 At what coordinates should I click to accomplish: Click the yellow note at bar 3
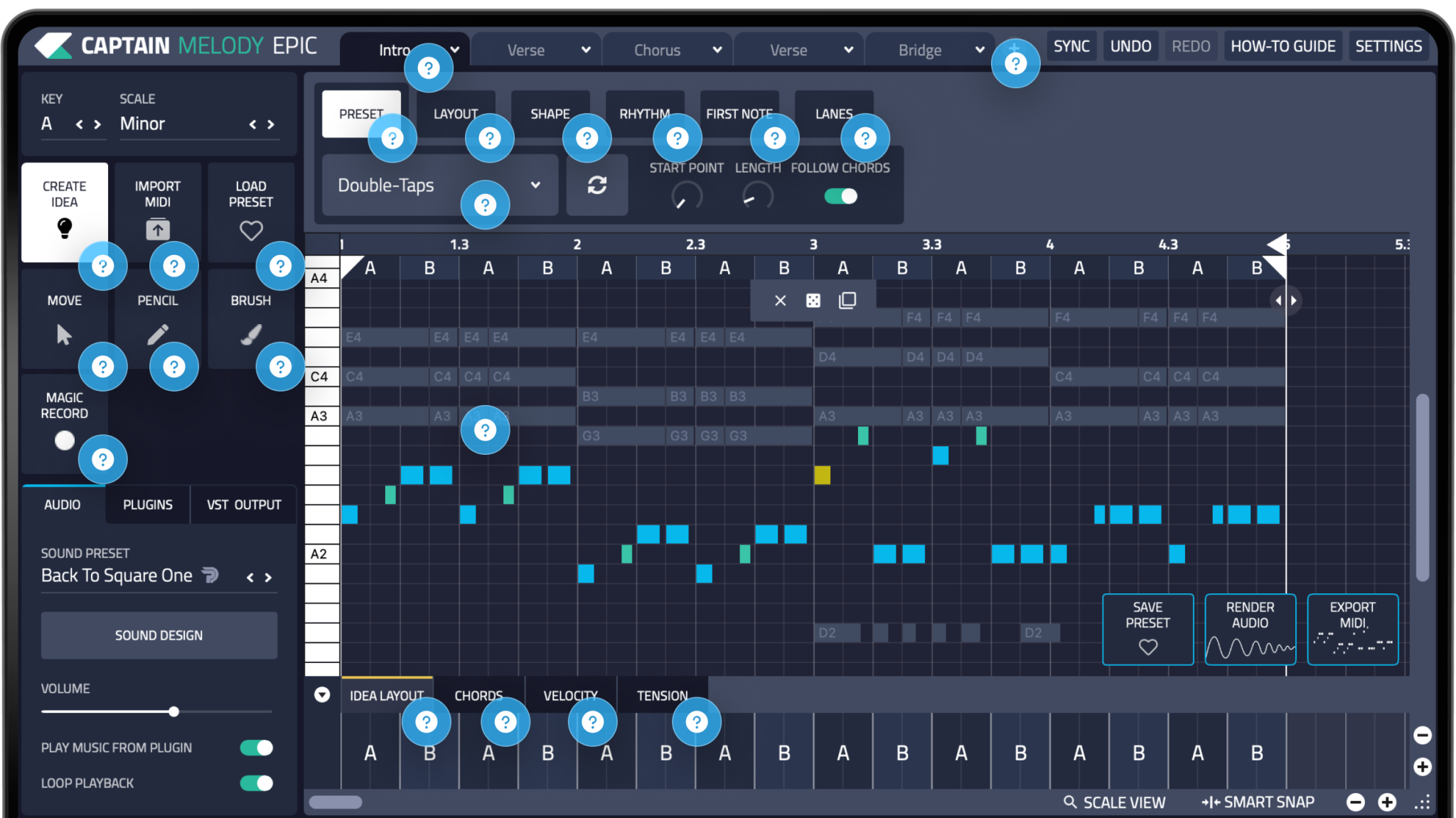[x=823, y=475]
